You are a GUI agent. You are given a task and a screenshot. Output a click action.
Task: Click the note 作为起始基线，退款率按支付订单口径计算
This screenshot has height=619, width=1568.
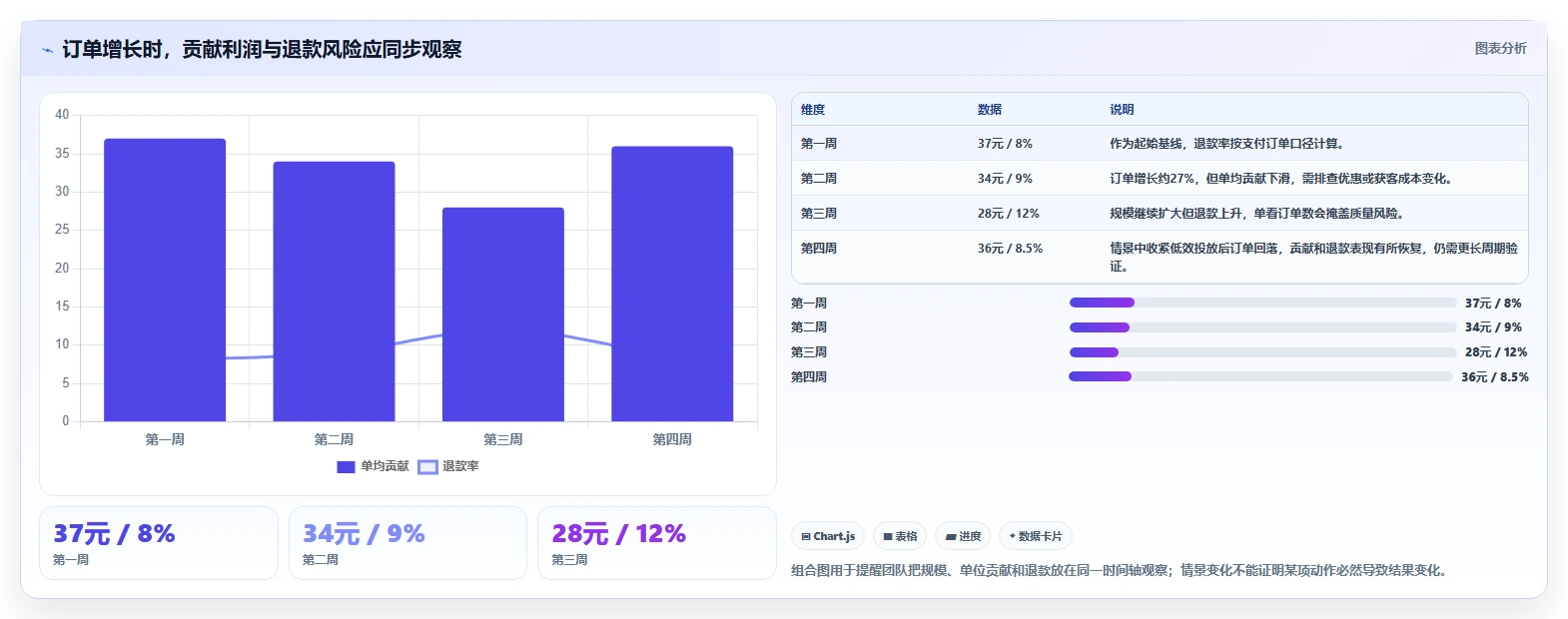pyautogui.click(x=1229, y=144)
